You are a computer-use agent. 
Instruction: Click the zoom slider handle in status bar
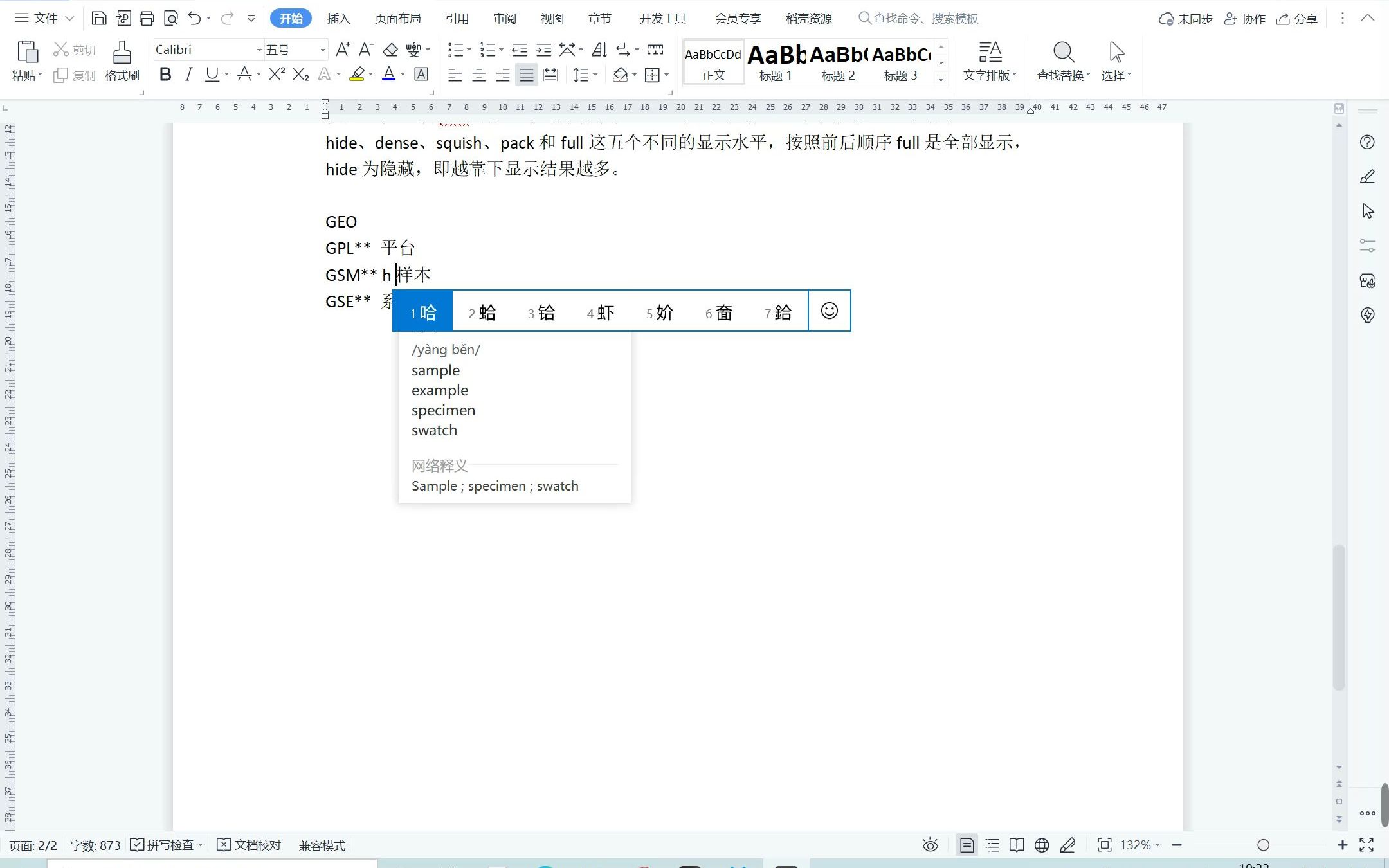point(1263,845)
